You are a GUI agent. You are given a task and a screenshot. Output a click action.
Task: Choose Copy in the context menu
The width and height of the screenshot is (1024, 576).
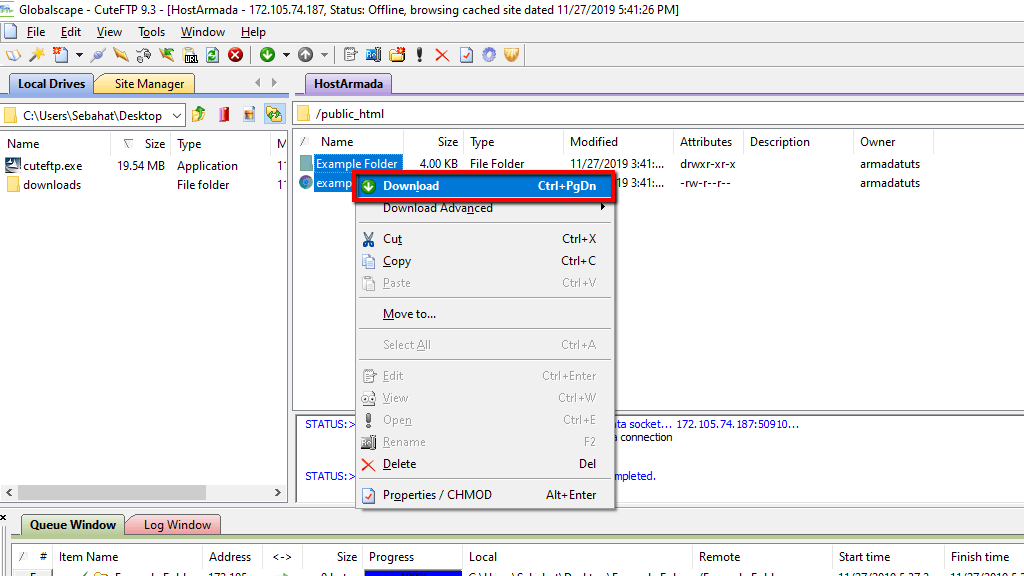[484, 261]
